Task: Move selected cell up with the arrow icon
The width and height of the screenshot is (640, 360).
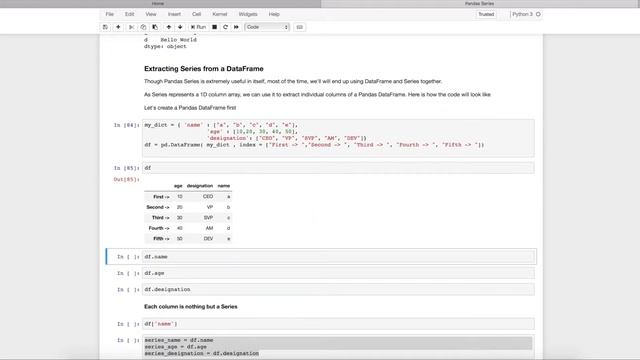Action: click(168, 27)
